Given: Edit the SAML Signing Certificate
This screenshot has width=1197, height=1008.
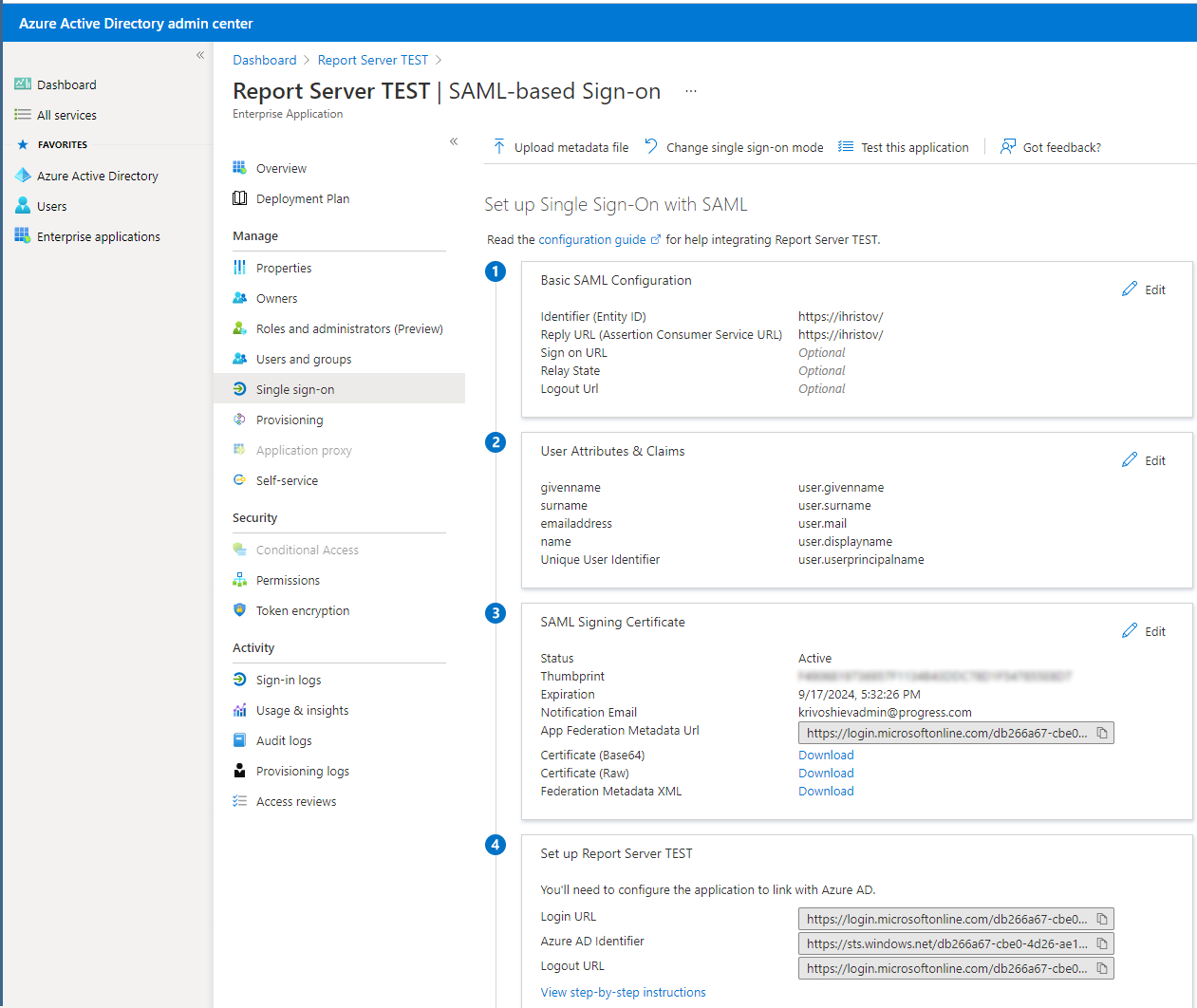Looking at the screenshot, I should (x=1144, y=631).
